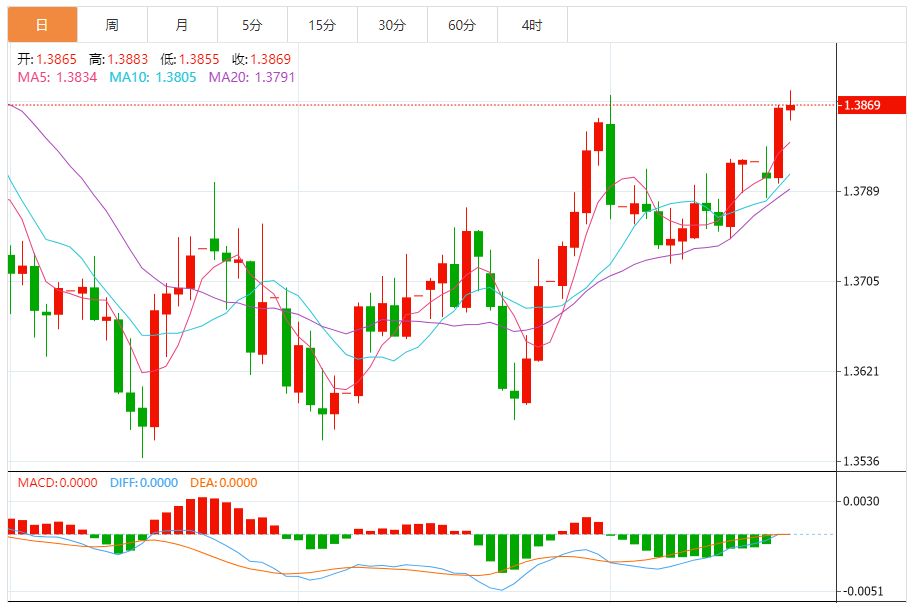This screenshot has width=914, height=603.
Task: Click the DEA:0.0000 indicator label
Action: pyautogui.click(x=224, y=483)
